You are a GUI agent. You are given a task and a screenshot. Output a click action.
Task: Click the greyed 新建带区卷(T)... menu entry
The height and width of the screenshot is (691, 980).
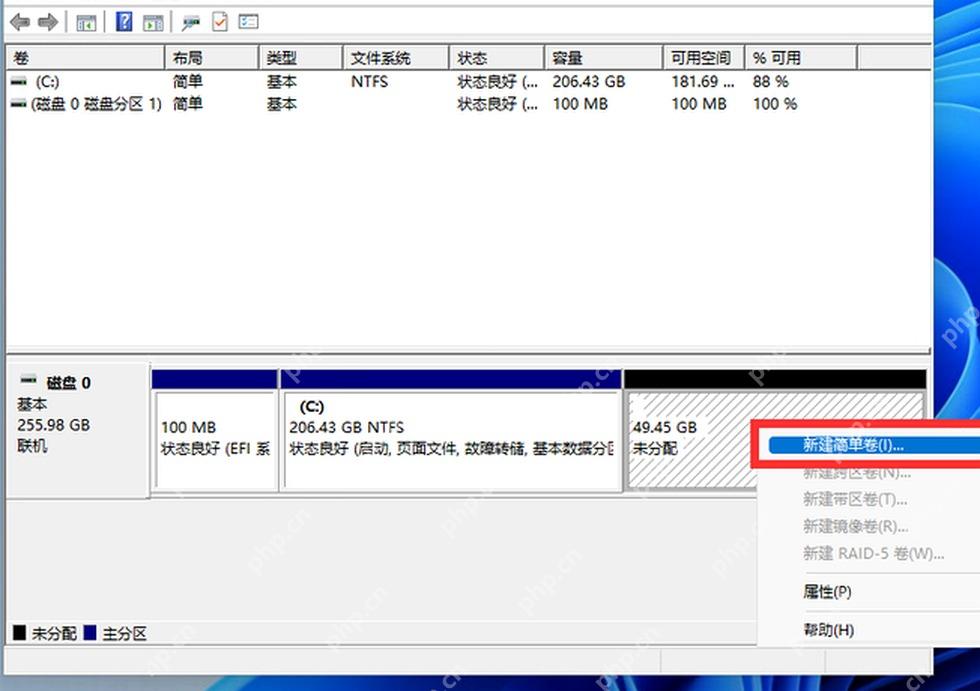tap(855, 499)
